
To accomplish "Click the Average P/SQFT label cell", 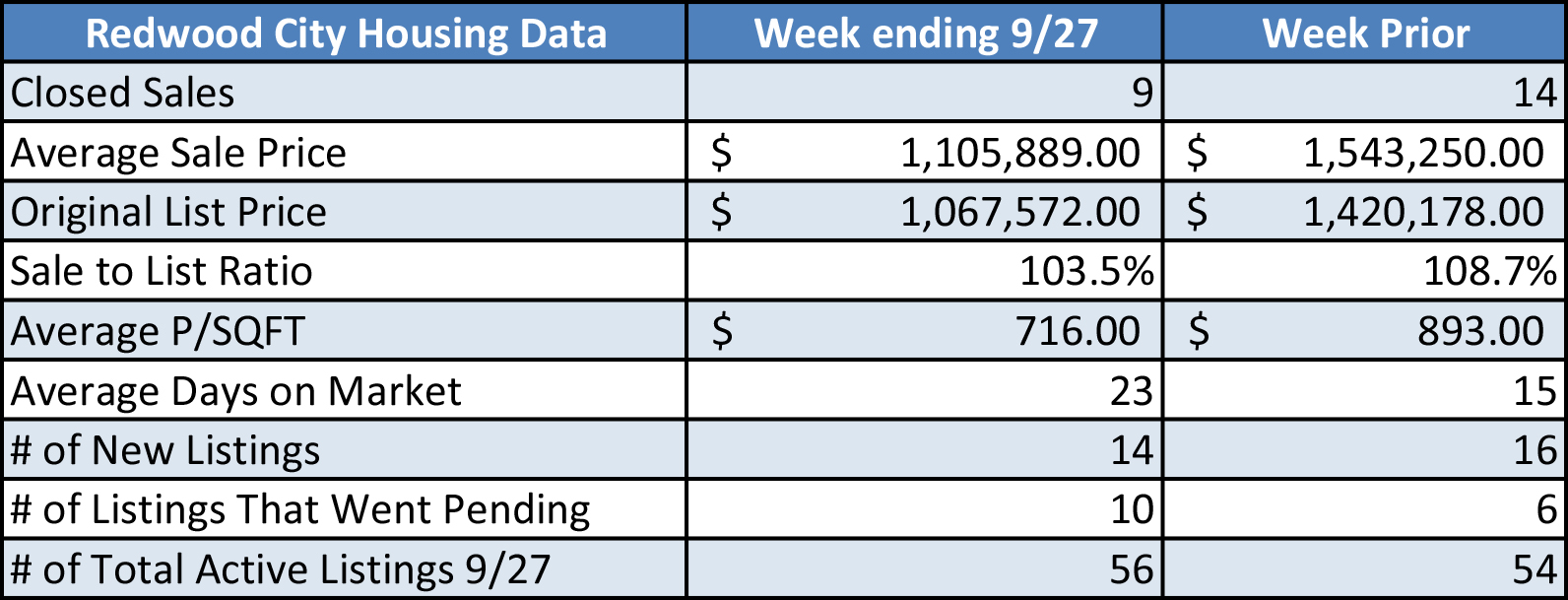I will point(345,330).
